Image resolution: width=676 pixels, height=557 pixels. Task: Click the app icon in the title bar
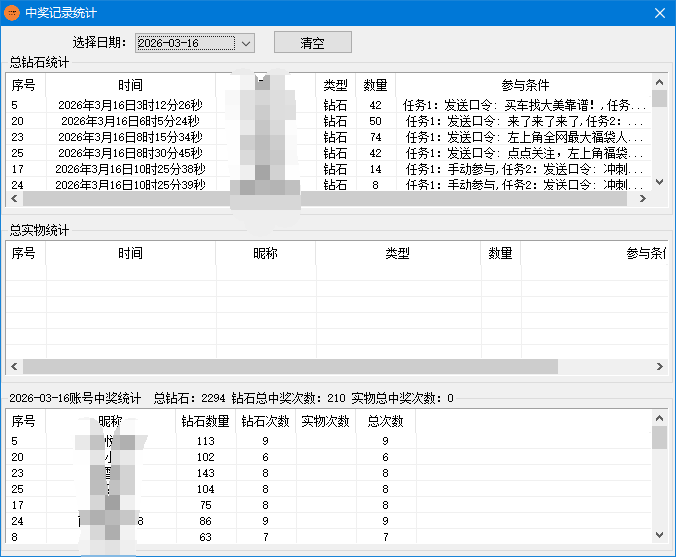12,13
